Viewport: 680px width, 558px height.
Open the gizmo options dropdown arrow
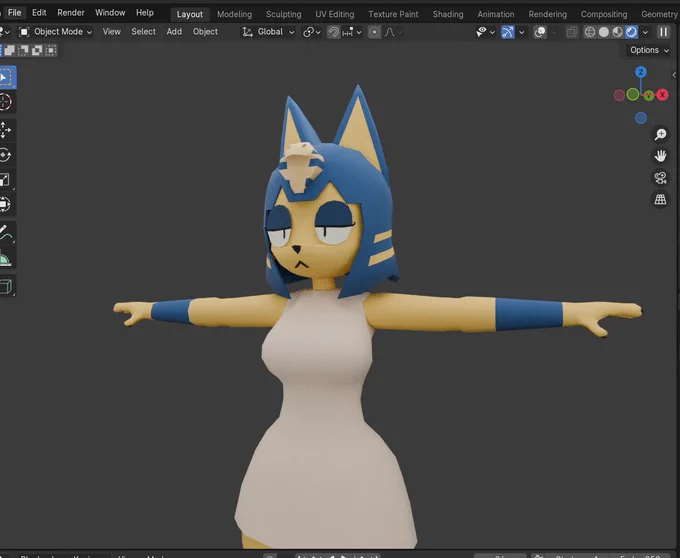coord(521,32)
